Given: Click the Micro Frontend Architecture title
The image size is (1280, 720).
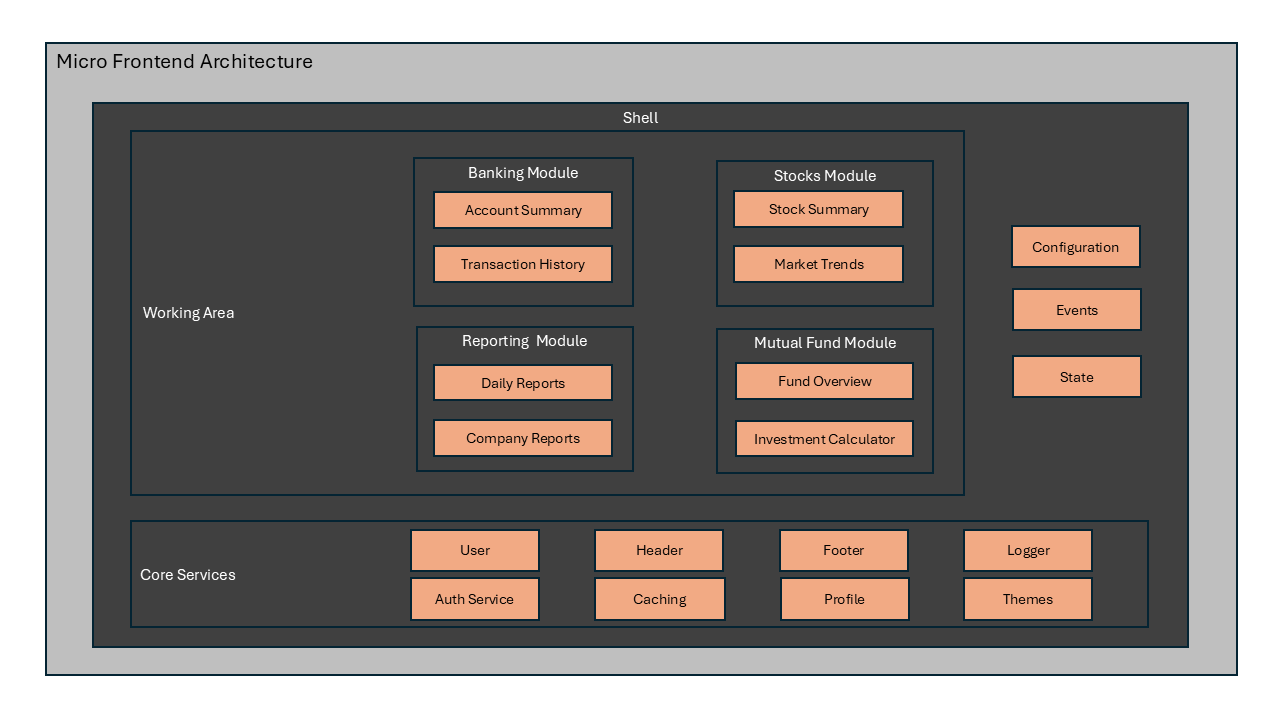Looking at the screenshot, I should (x=184, y=62).
